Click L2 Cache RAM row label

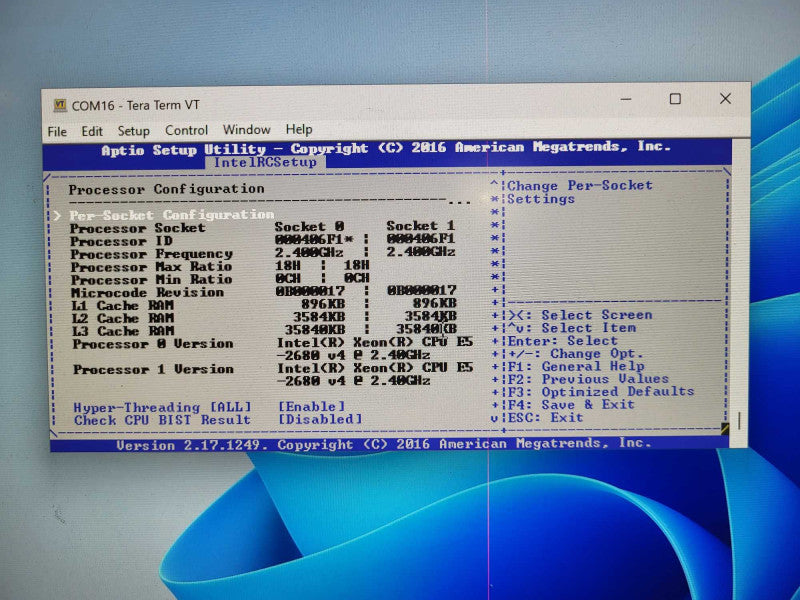coord(122,318)
